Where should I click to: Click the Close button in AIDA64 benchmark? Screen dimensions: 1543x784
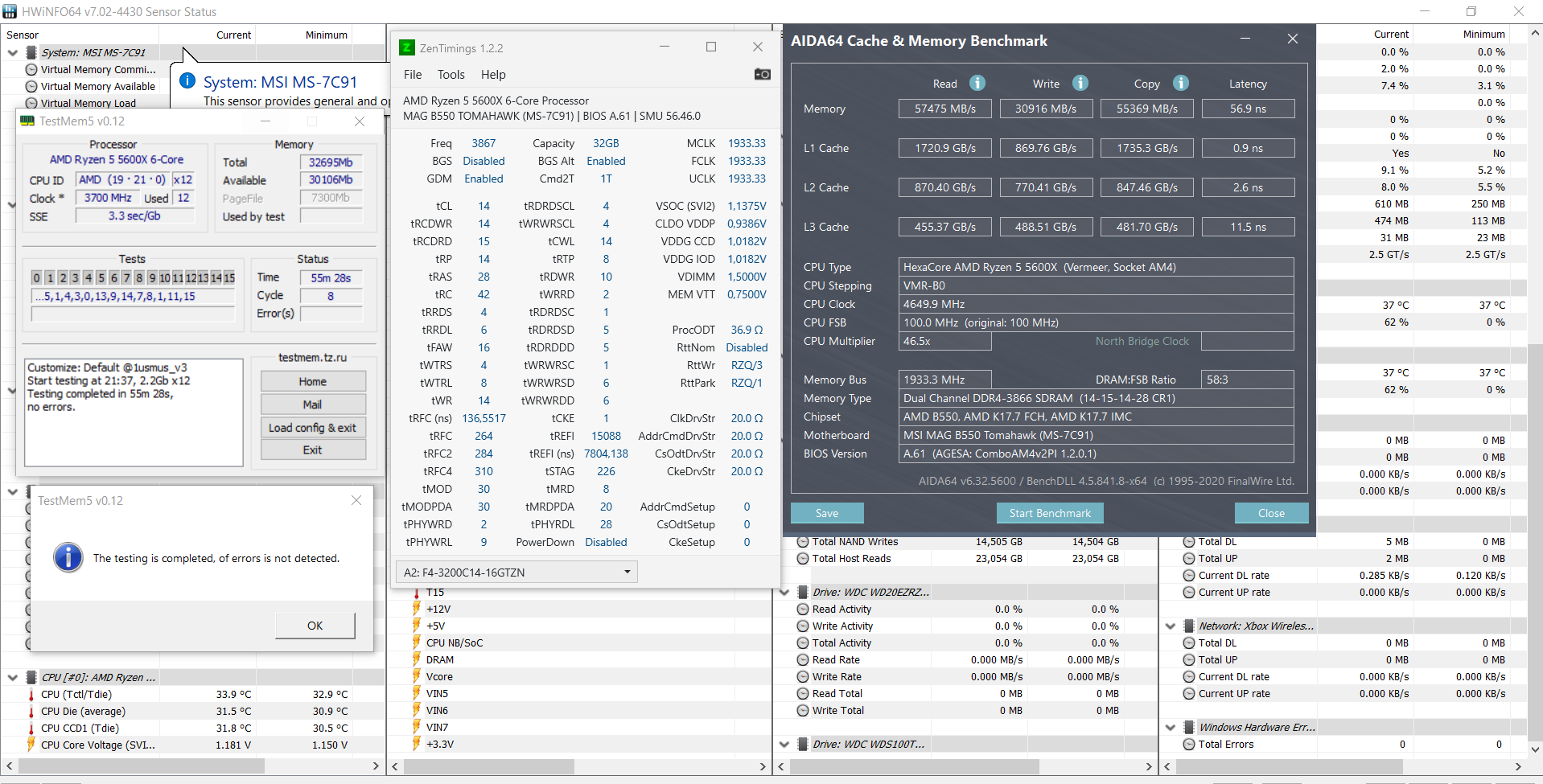1271,513
